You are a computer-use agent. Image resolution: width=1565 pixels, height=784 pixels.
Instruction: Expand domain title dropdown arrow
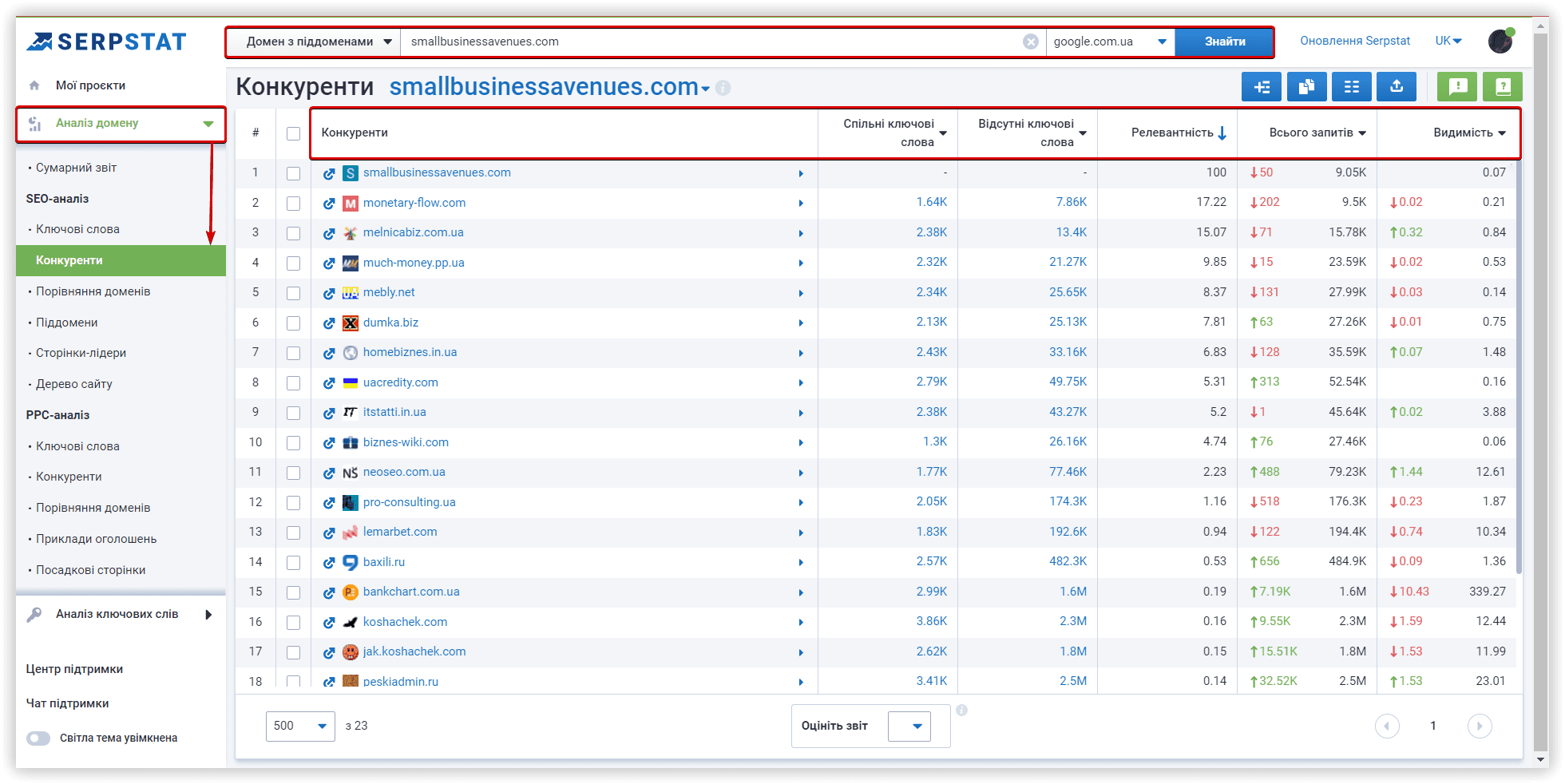click(x=705, y=89)
